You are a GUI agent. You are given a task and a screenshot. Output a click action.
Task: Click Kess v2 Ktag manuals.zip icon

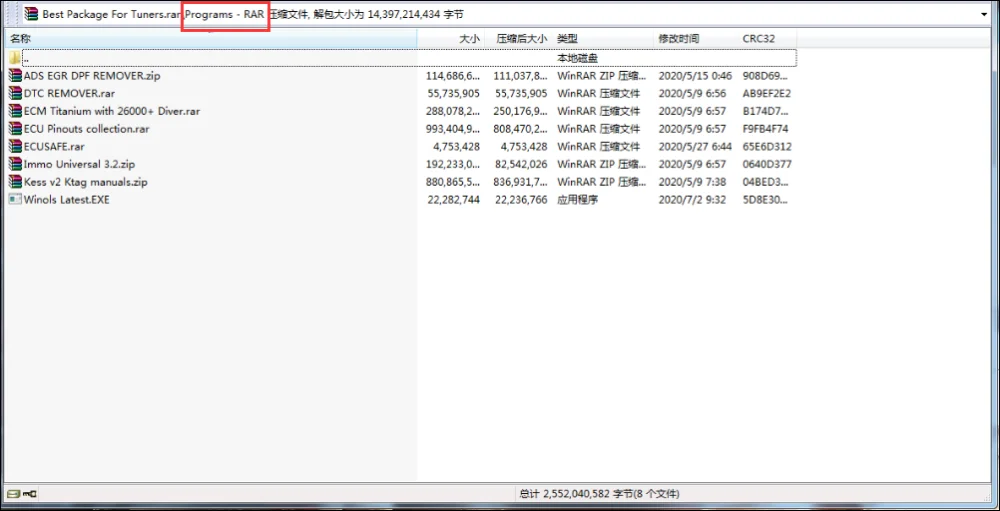click(x=15, y=182)
